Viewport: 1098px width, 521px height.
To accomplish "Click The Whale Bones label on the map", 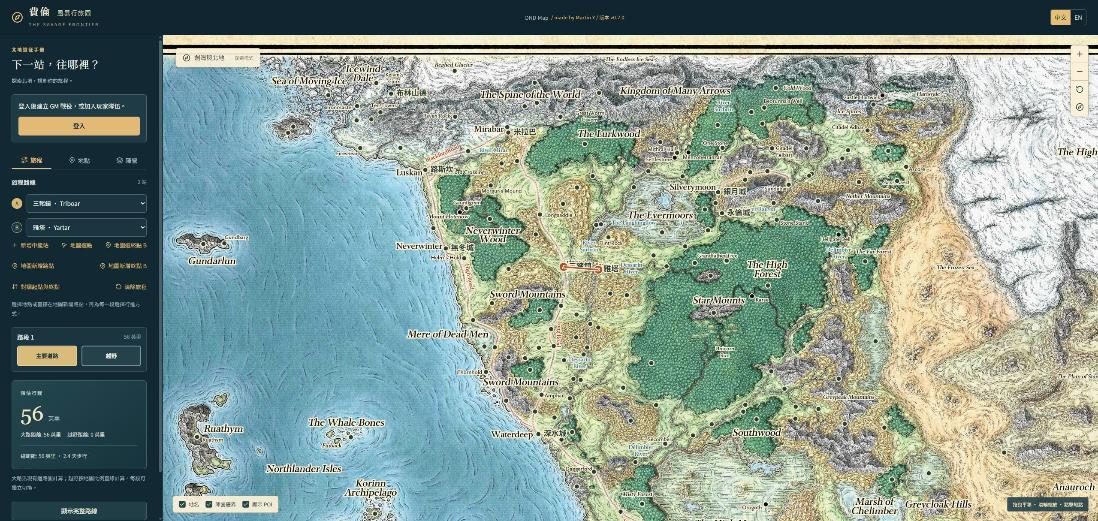I will tap(346, 422).
